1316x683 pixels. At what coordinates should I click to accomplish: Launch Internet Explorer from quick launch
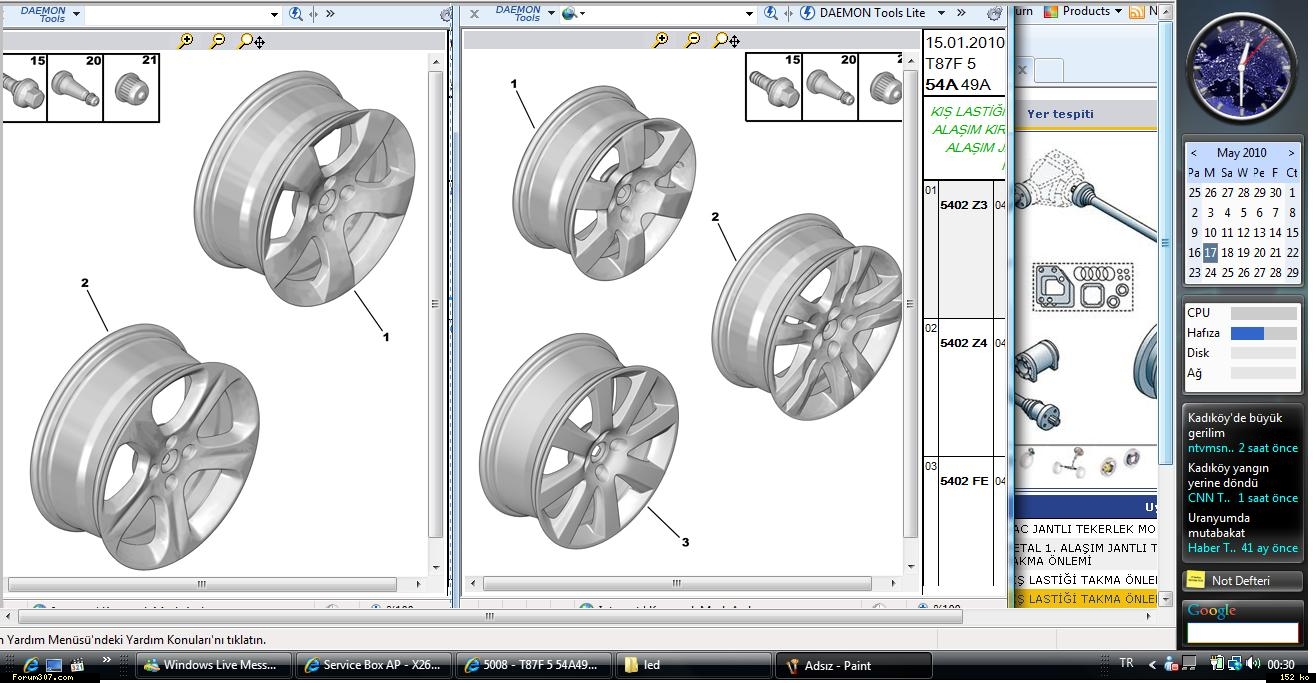31,664
